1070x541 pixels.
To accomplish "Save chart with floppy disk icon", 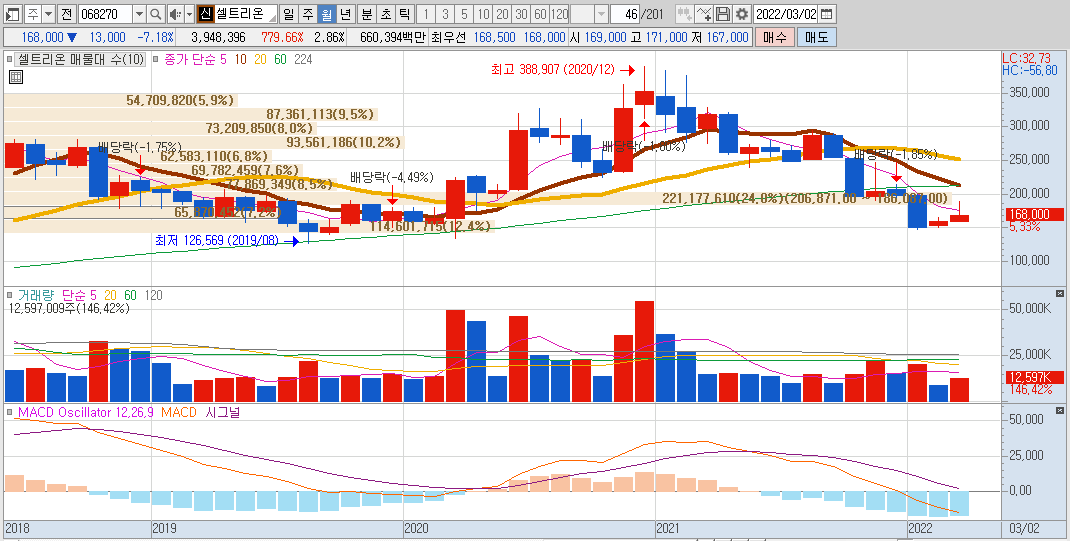I will 723,14.
